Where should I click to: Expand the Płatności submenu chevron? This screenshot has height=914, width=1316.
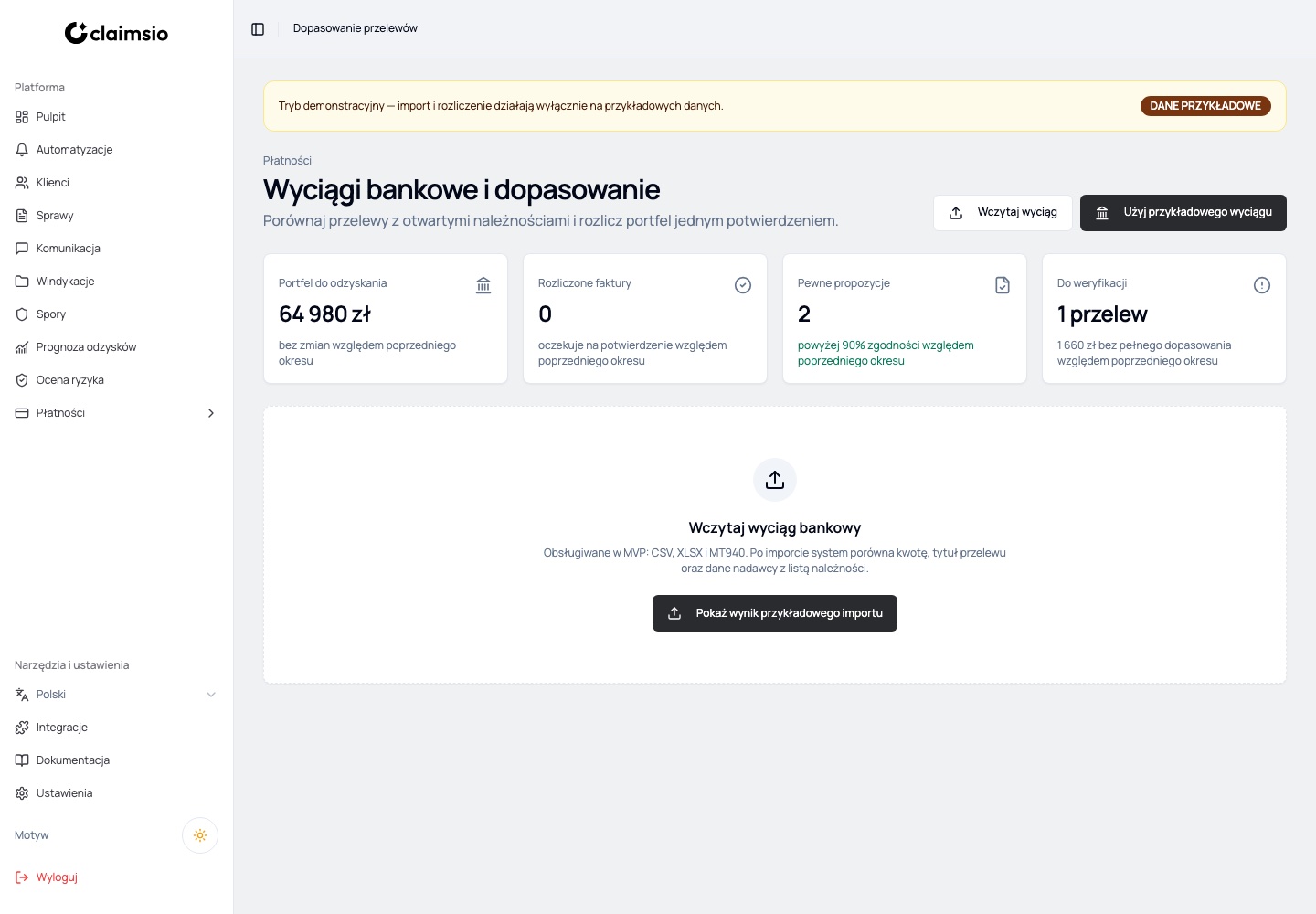(211, 413)
